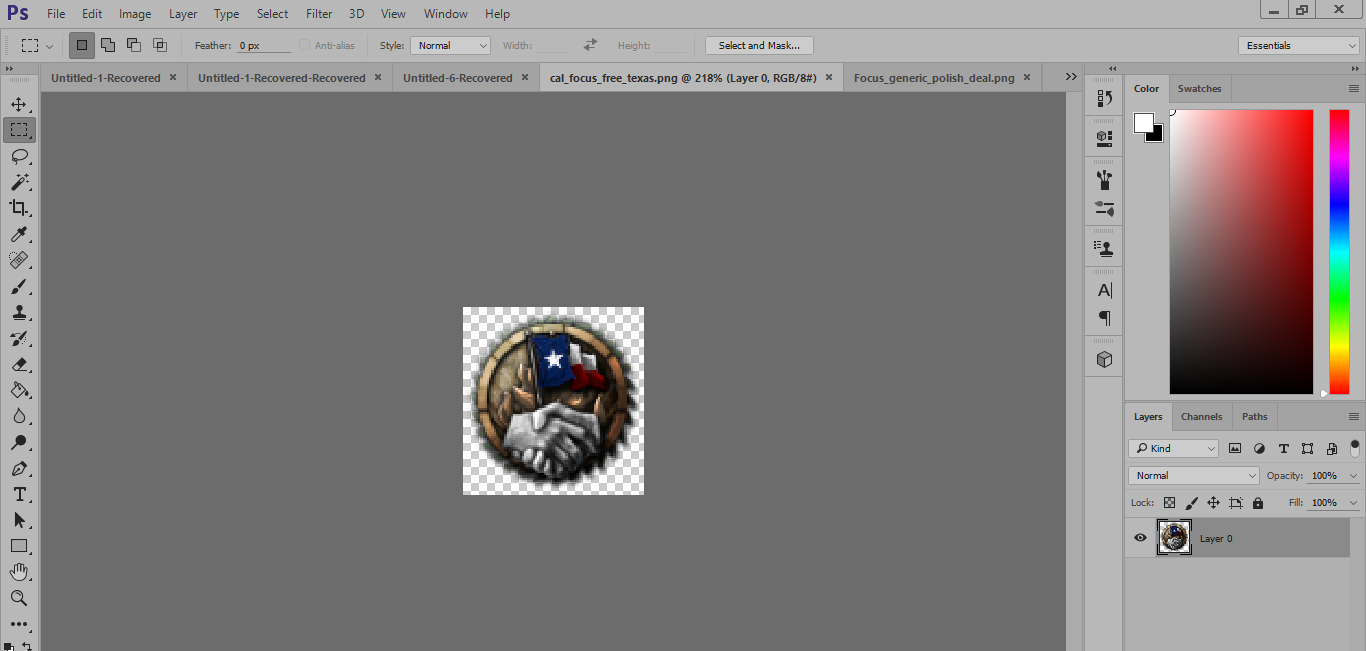Switch to Untitled-6-Recovered document tab

click(457, 78)
